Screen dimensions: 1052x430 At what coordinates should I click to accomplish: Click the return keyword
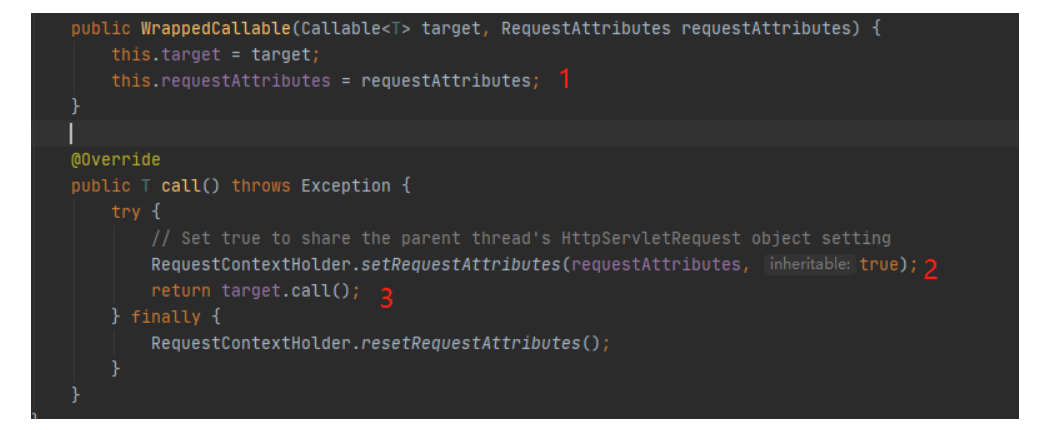click(181, 290)
